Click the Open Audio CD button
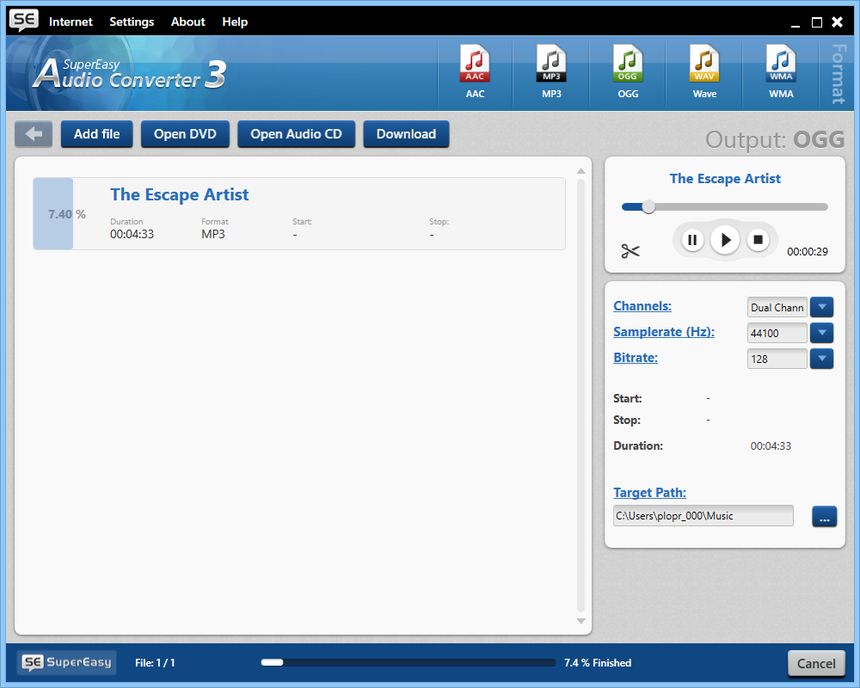 [x=296, y=134]
